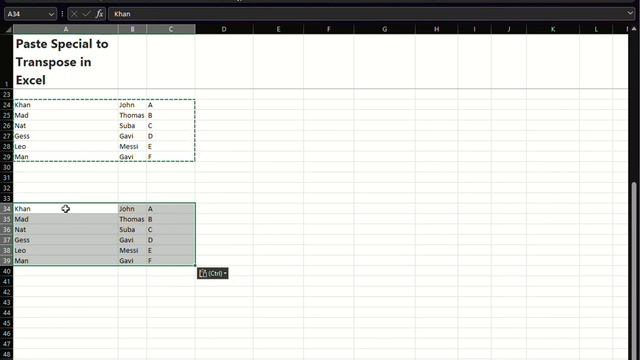Click cell A28 containing Leo
The image size is (640, 360).
pyautogui.click(x=66, y=147)
